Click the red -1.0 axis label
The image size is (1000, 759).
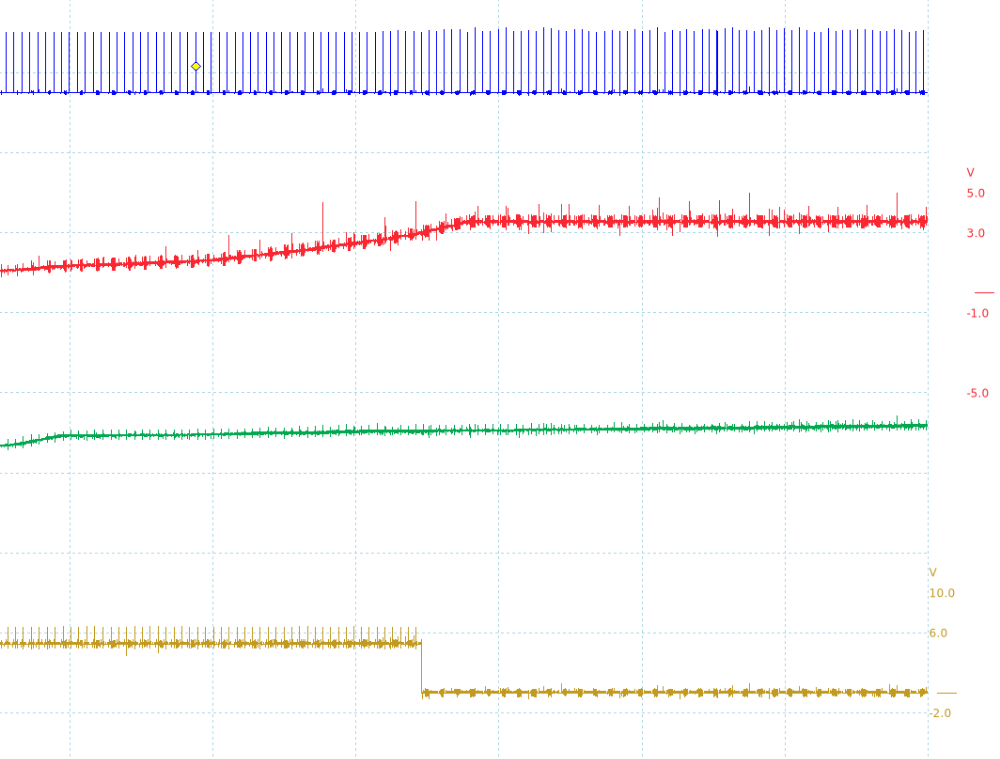pos(977,313)
